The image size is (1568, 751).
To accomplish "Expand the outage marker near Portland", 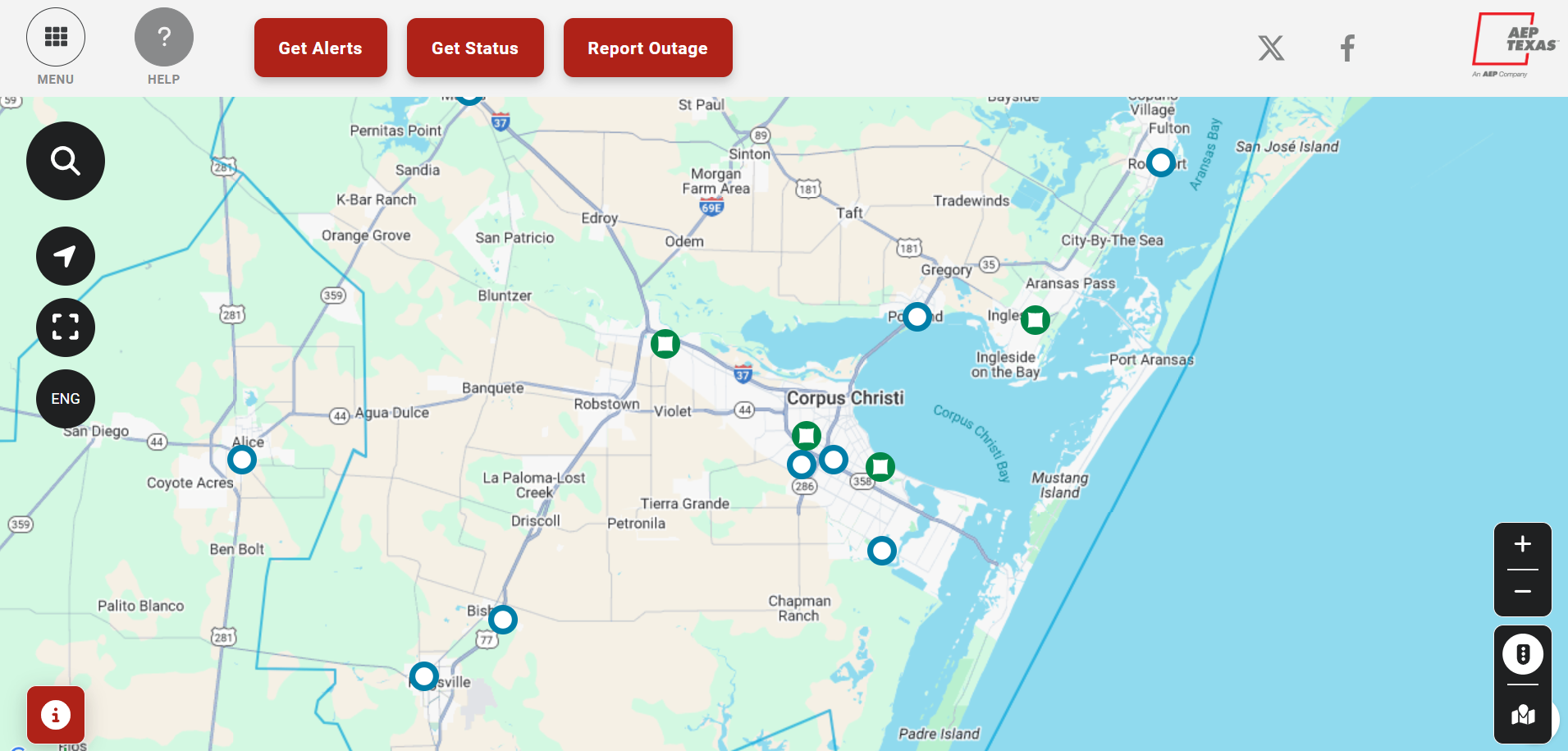I will 917,317.
